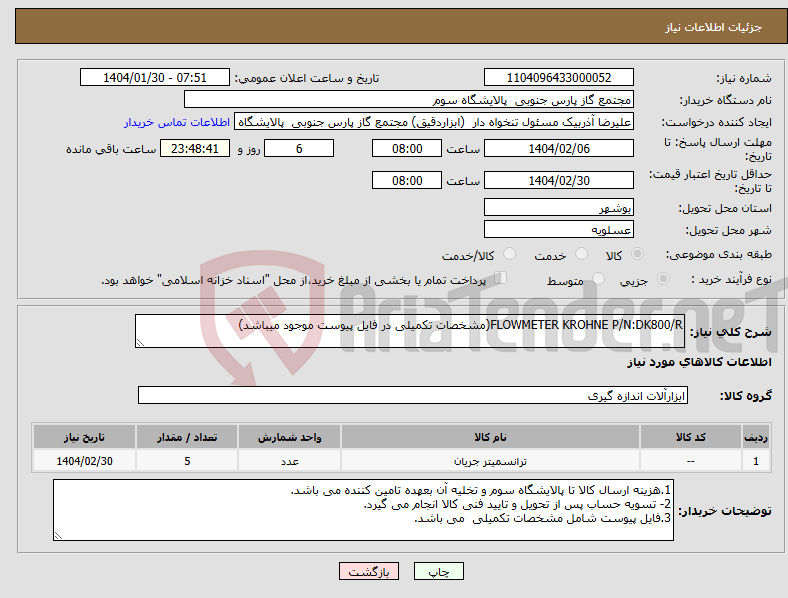This screenshot has width=788, height=598.
Task: Click the response deadline time 08:00 field
Action: click(407, 148)
